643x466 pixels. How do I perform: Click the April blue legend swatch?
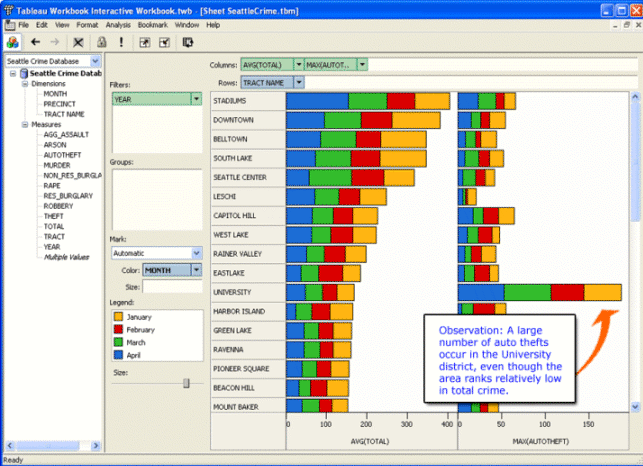[x=118, y=354]
